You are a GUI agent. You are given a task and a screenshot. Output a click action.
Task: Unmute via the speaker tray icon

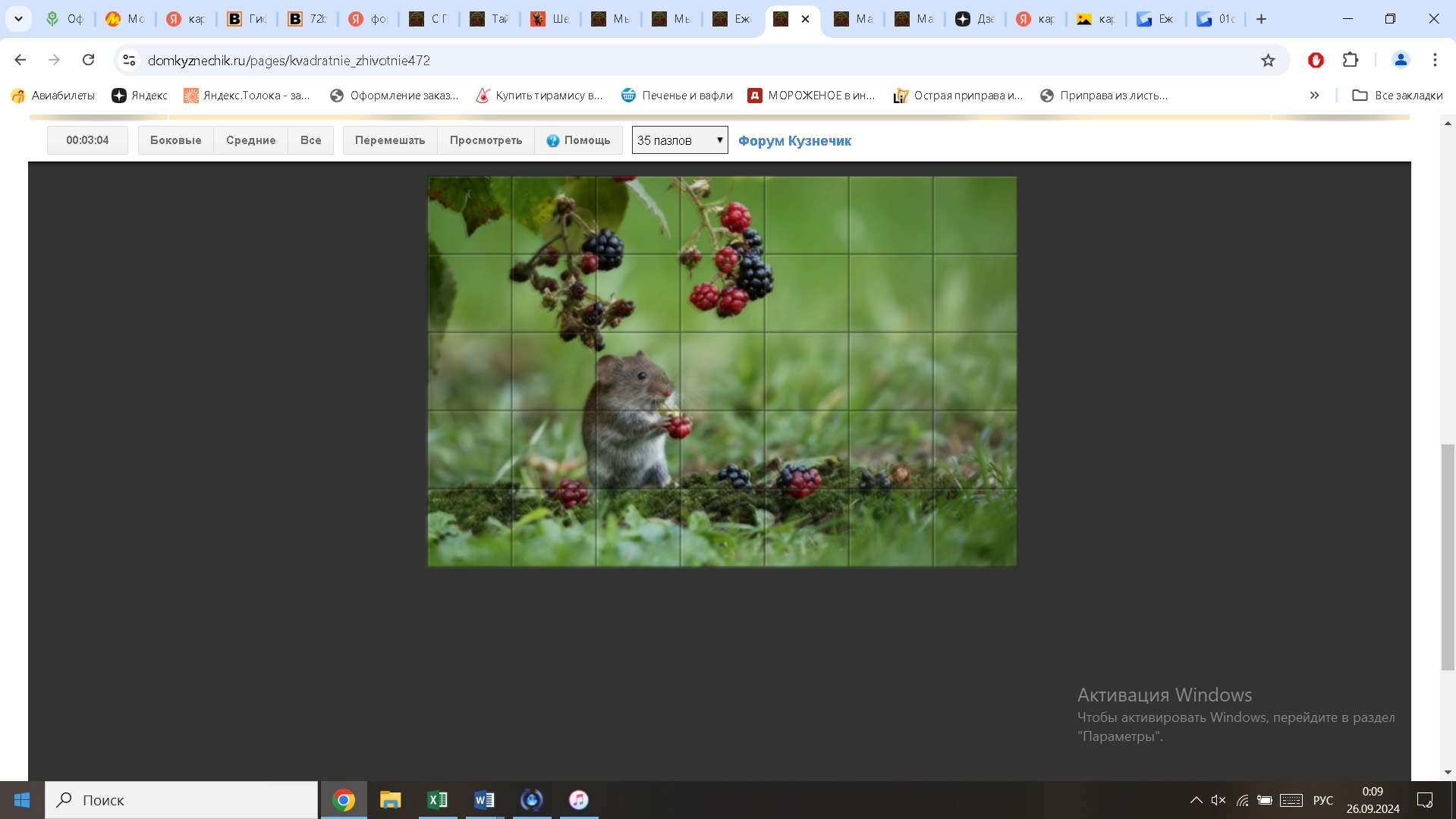(x=1219, y=800)
